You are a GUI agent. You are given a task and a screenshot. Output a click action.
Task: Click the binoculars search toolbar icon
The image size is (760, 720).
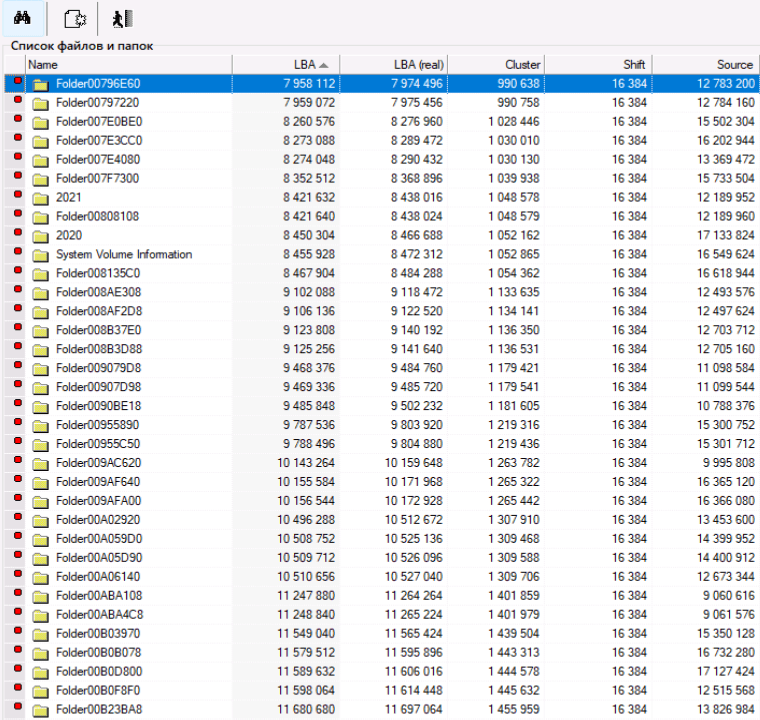pos(22,18)
